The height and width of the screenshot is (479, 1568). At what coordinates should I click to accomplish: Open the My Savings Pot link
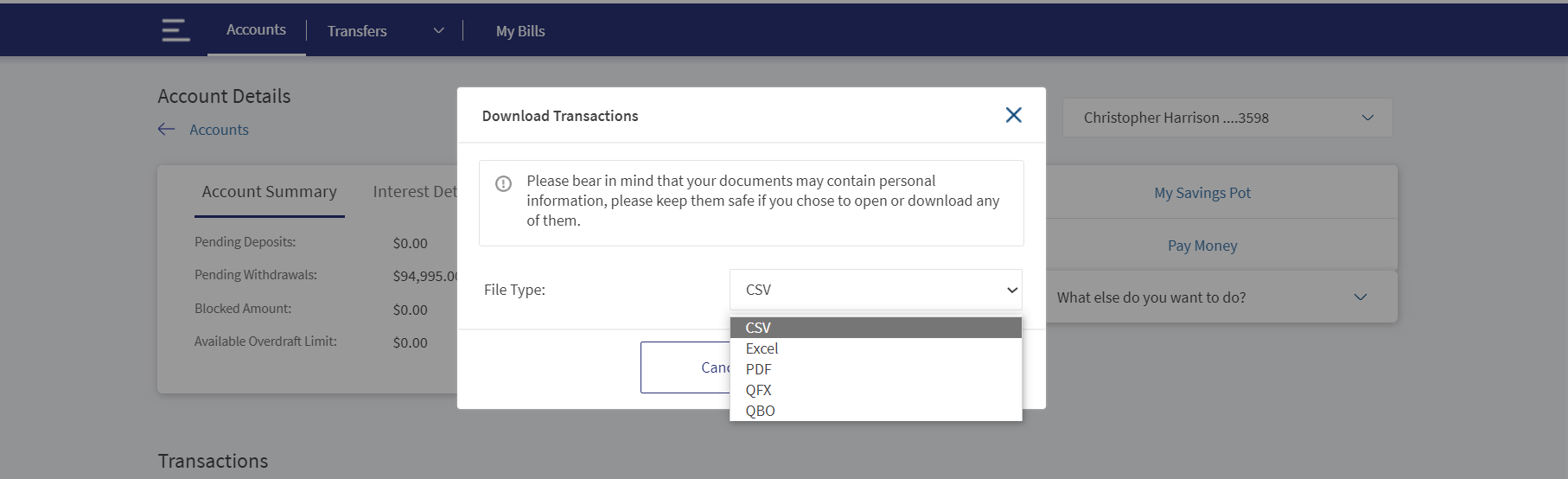[x=1202, y=193]
